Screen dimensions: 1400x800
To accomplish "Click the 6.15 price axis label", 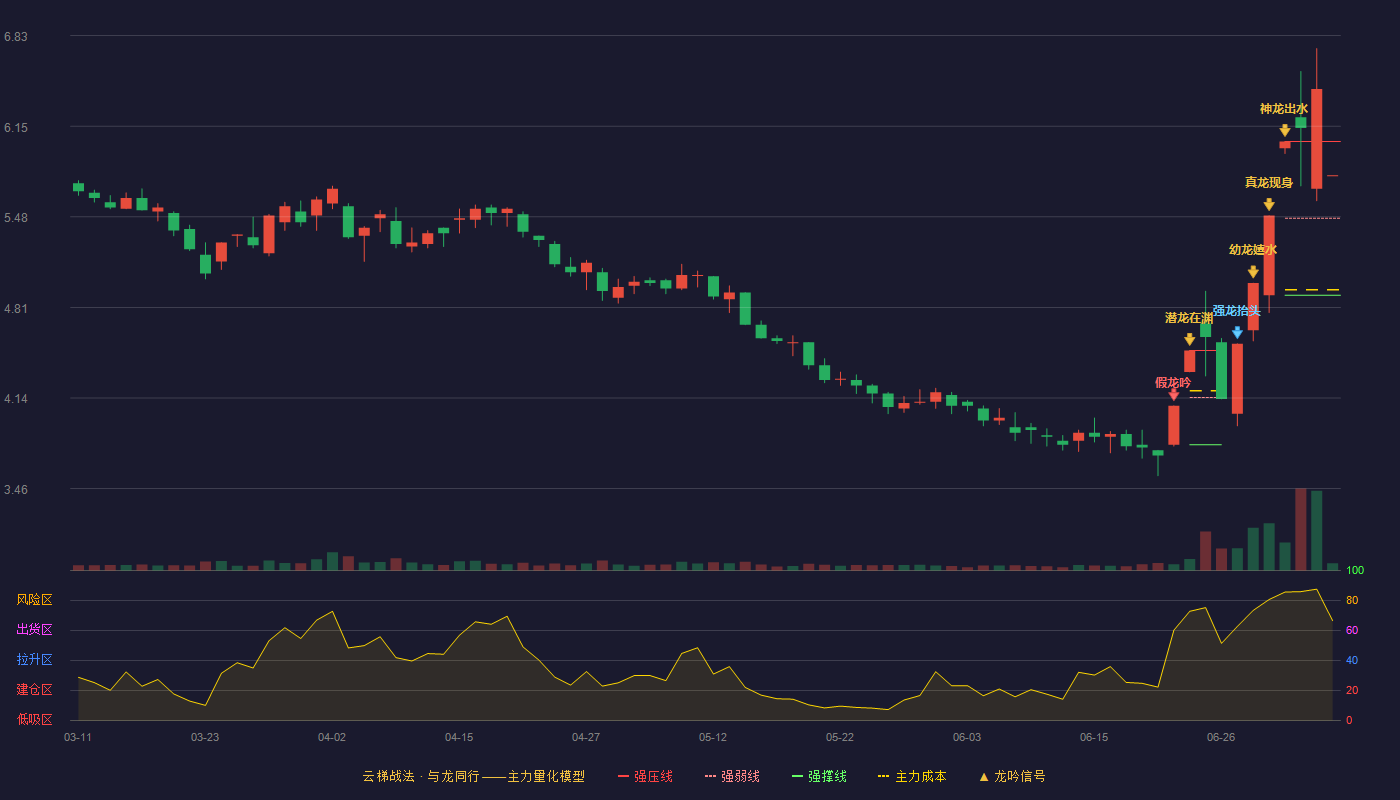I will coord(15,128).
